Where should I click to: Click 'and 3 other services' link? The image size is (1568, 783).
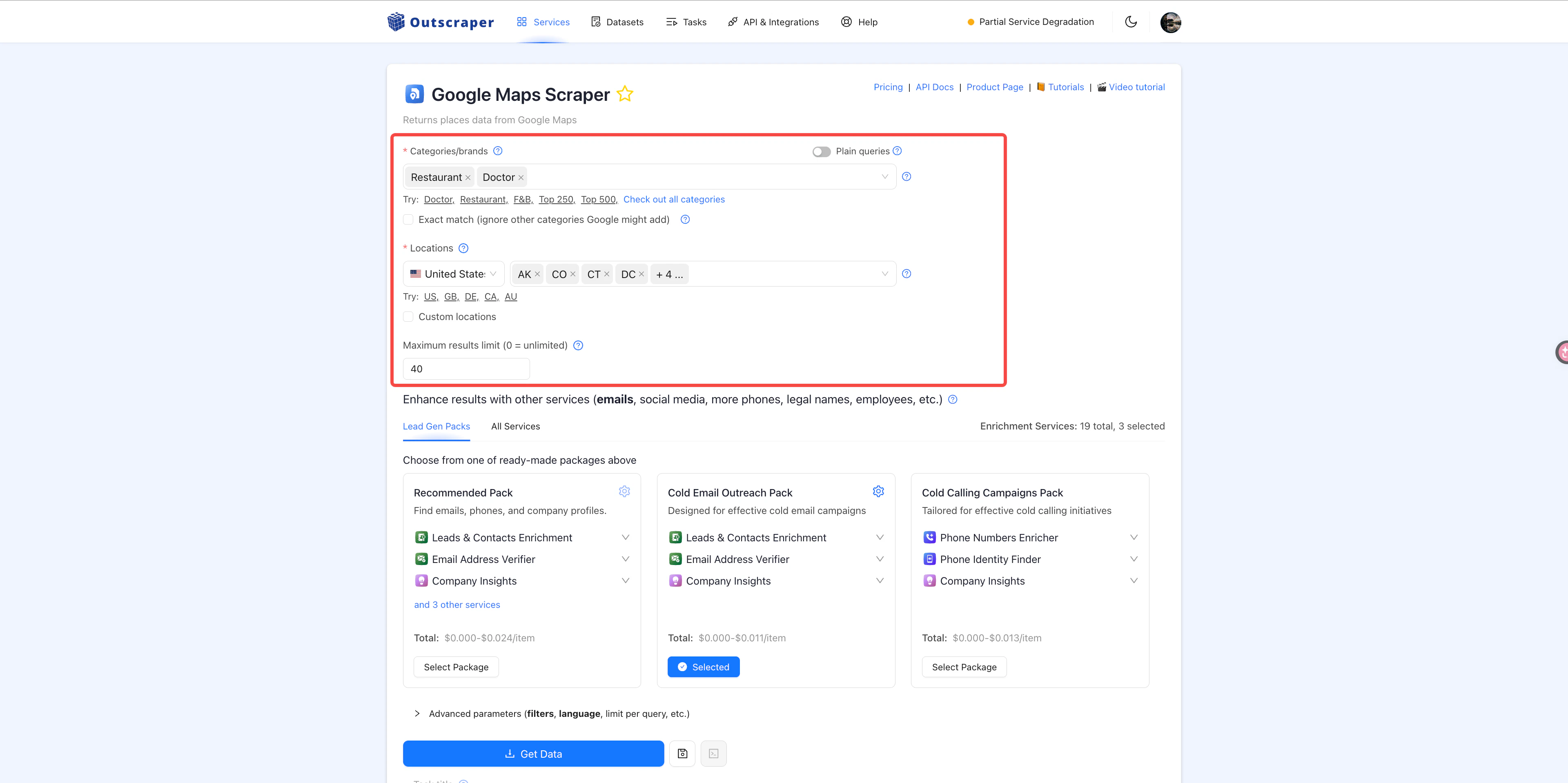[457, 605]
